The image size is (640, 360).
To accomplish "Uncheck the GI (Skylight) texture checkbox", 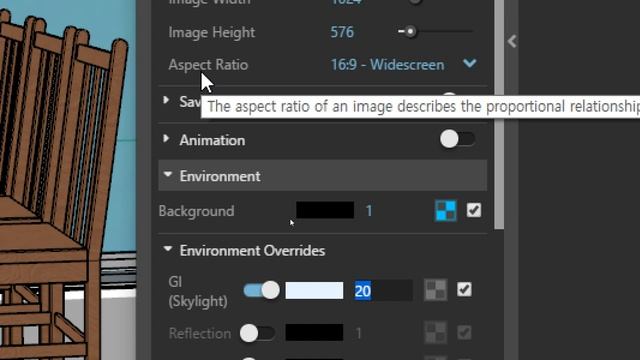I will tap(464, 290).
